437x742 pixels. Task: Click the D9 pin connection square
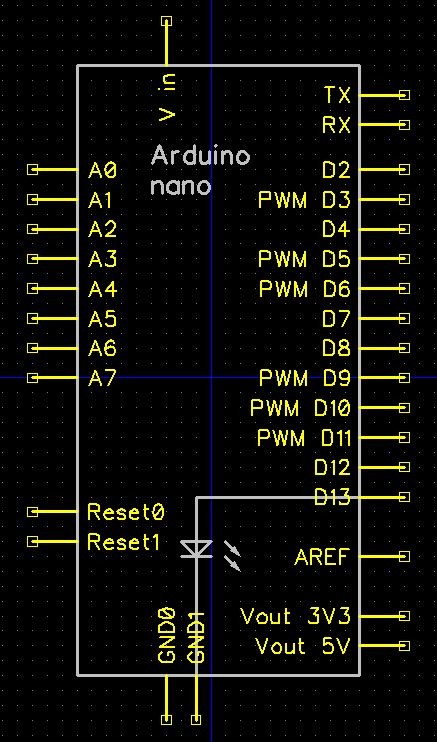(x=404, y=378)
